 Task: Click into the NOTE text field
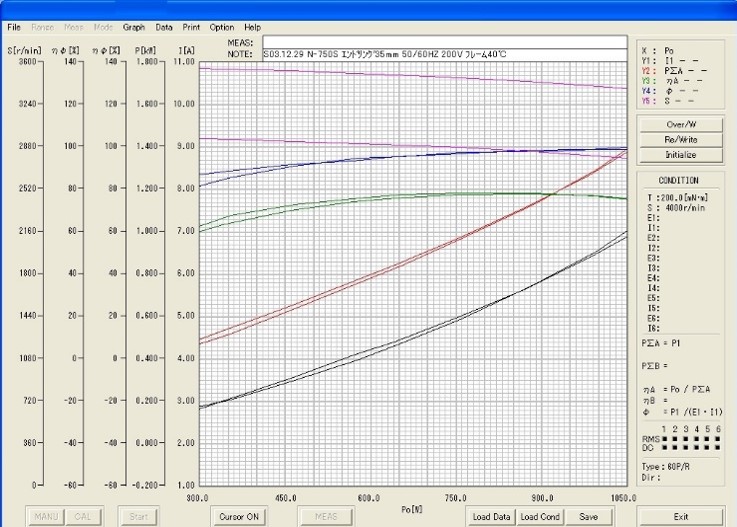coord(445,54)
